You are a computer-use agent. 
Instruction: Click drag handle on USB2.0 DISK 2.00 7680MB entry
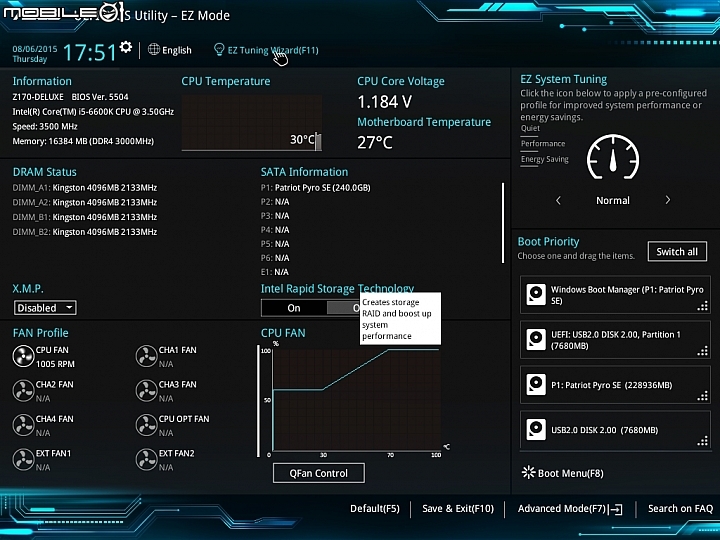pos(703,441)
